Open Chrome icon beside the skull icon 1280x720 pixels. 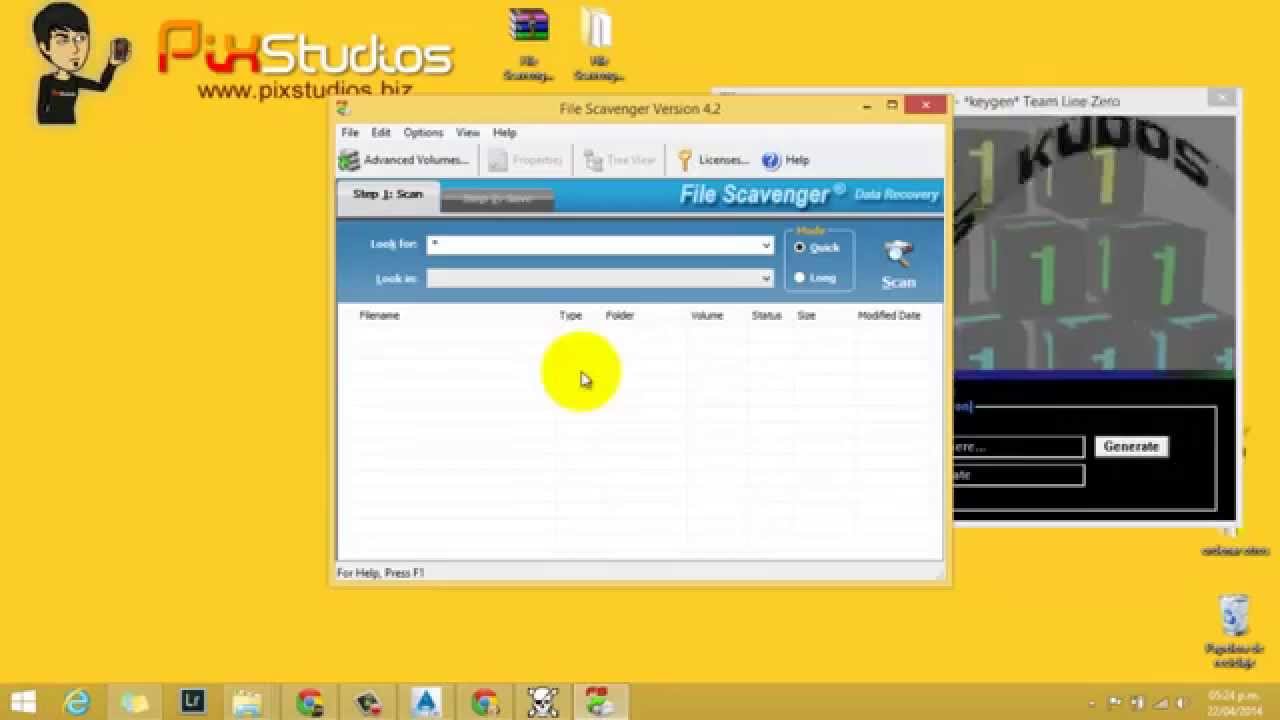point(485,702)
